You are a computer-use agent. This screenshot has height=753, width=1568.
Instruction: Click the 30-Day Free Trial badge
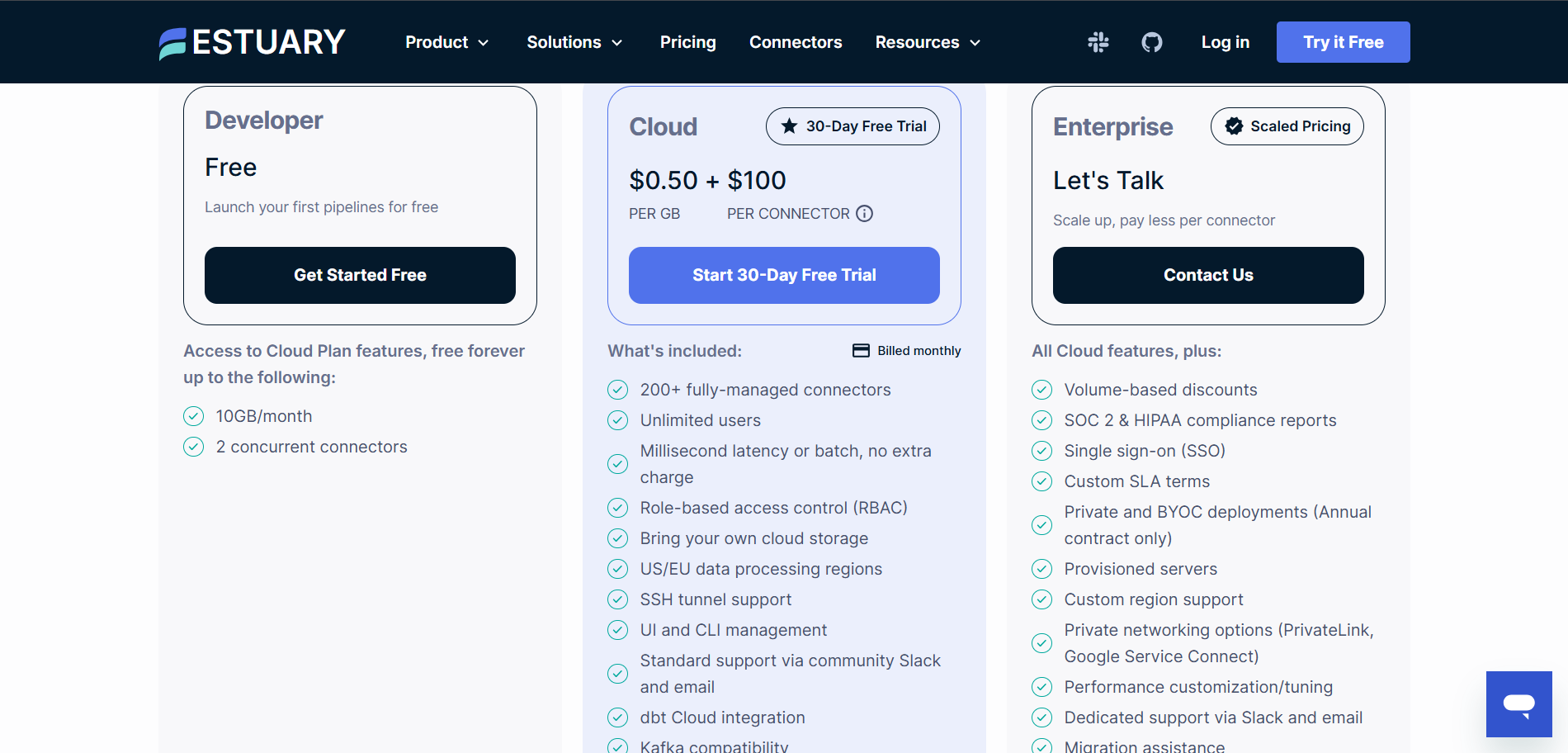(852, 126)
